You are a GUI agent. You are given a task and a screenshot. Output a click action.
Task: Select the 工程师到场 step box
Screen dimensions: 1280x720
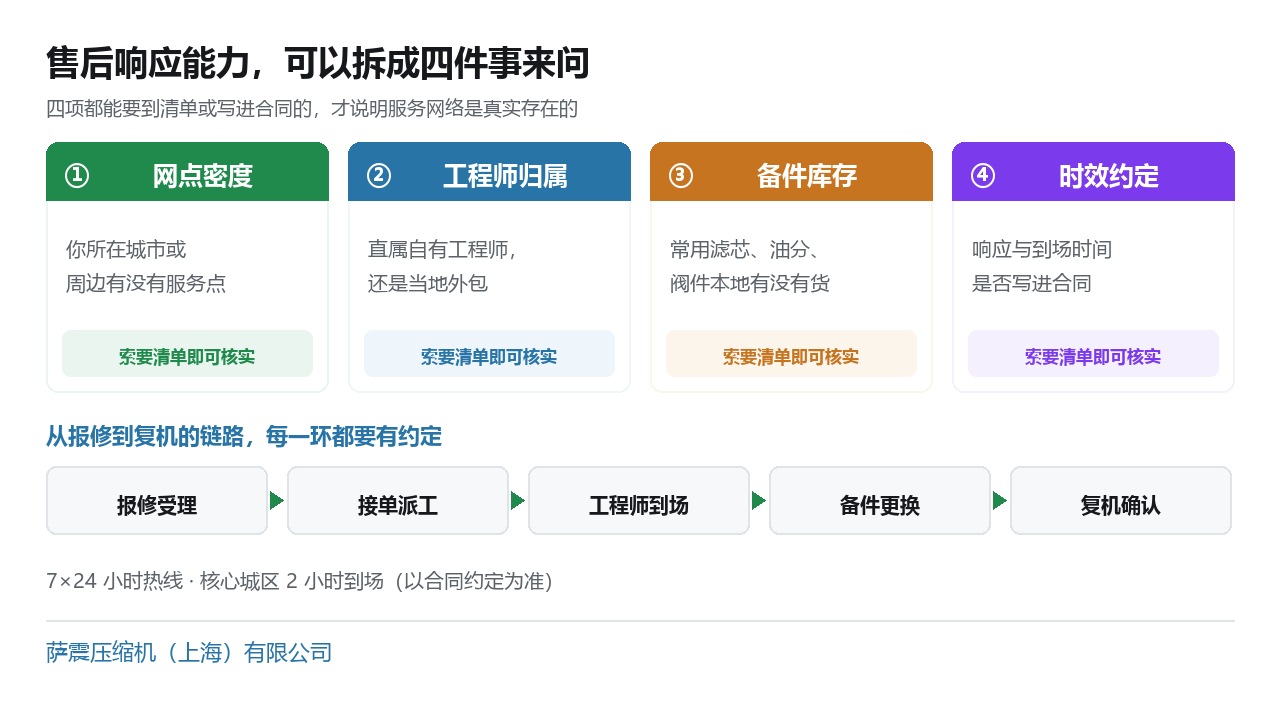[x=639, y=501]
